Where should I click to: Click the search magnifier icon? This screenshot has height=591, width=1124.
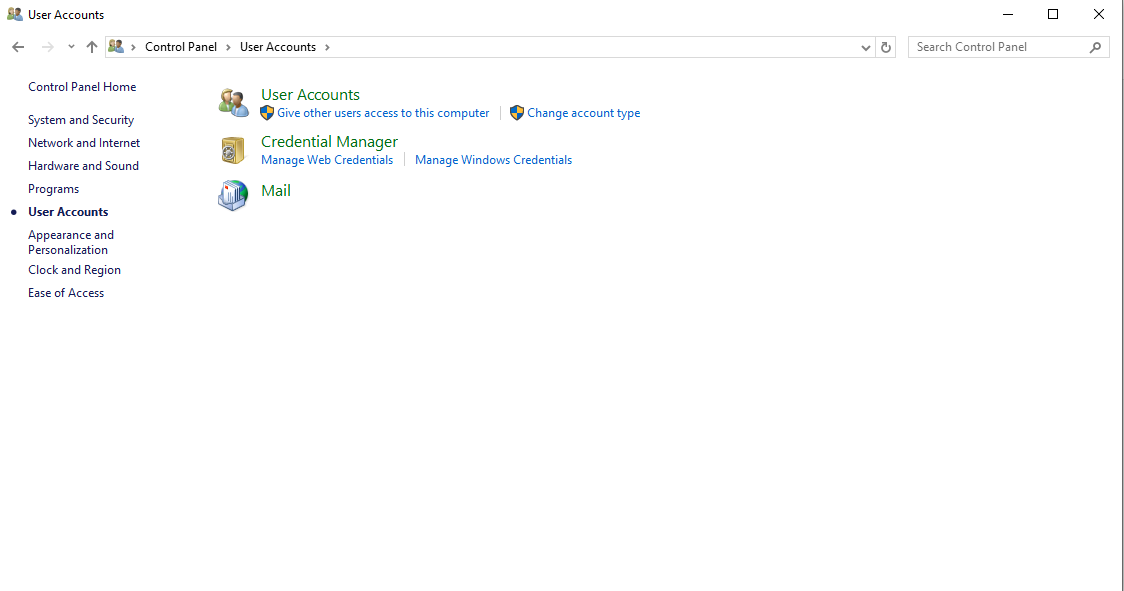click(x=1095, y=47)
